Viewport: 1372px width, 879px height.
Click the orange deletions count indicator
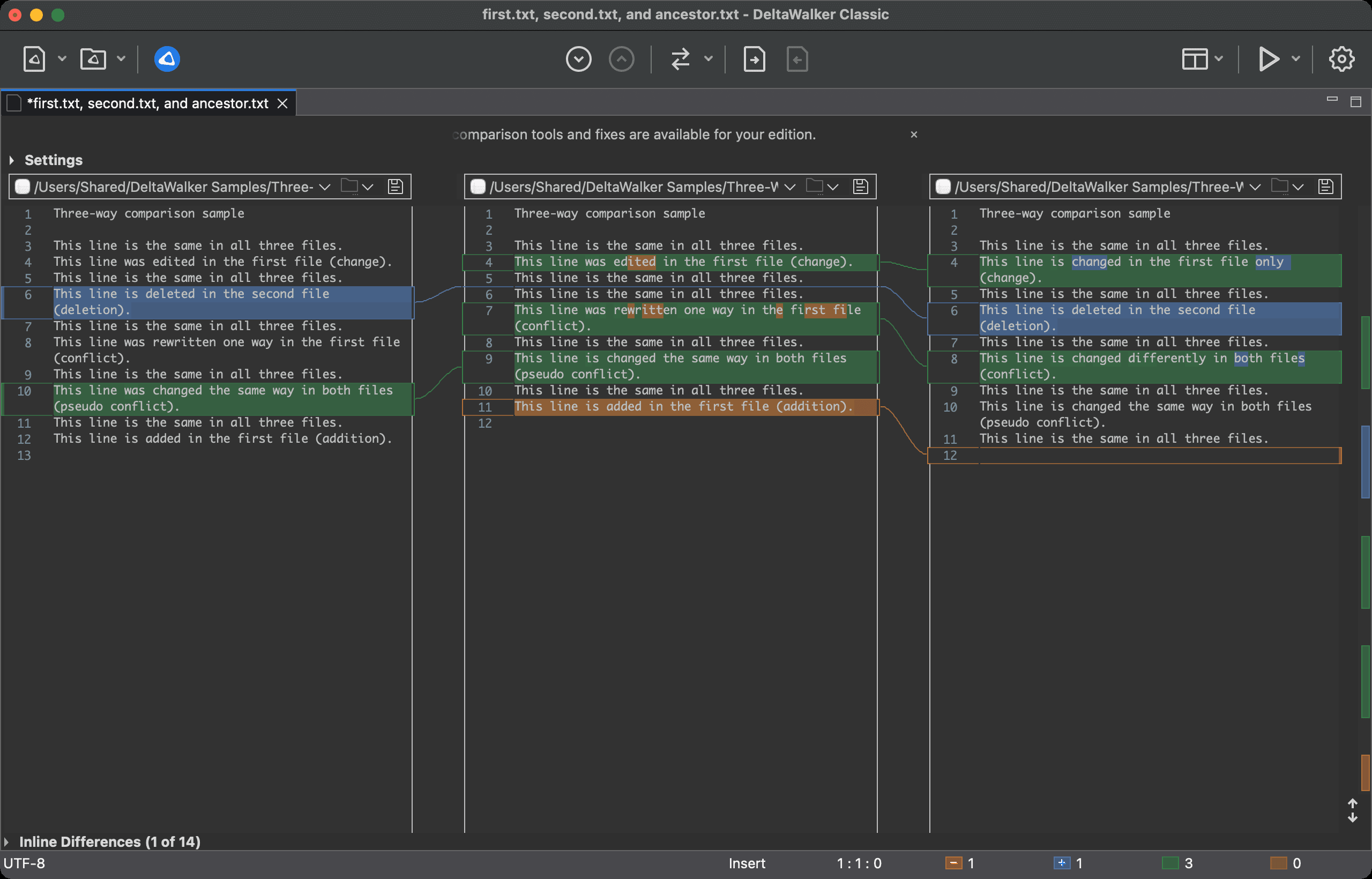[960, 863]
